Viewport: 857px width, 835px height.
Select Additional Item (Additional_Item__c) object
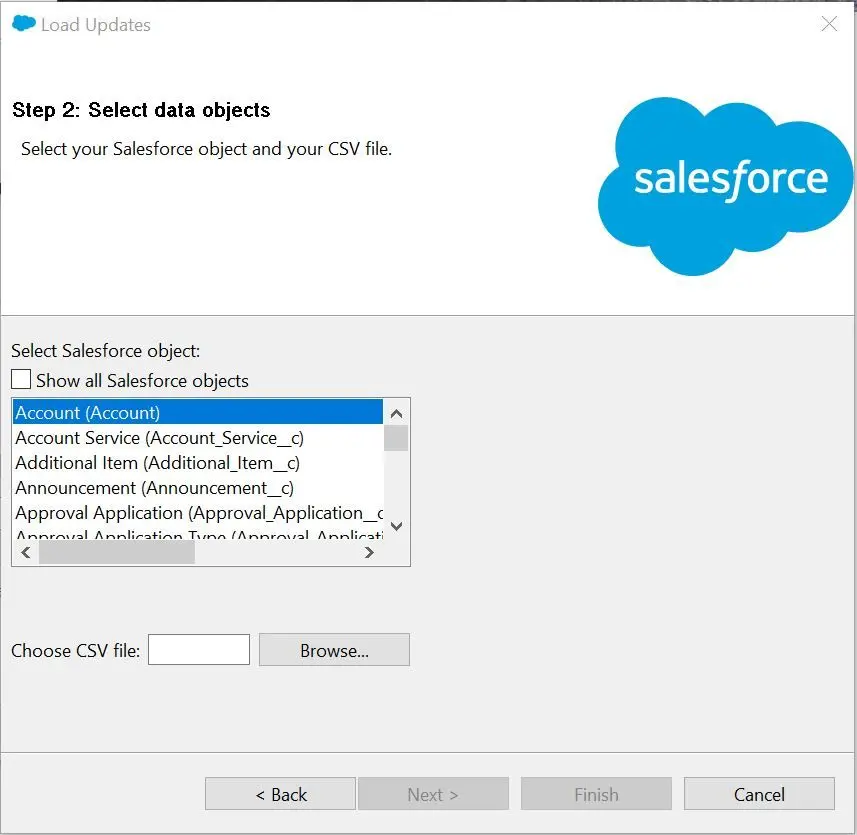[x=197, y=463]
